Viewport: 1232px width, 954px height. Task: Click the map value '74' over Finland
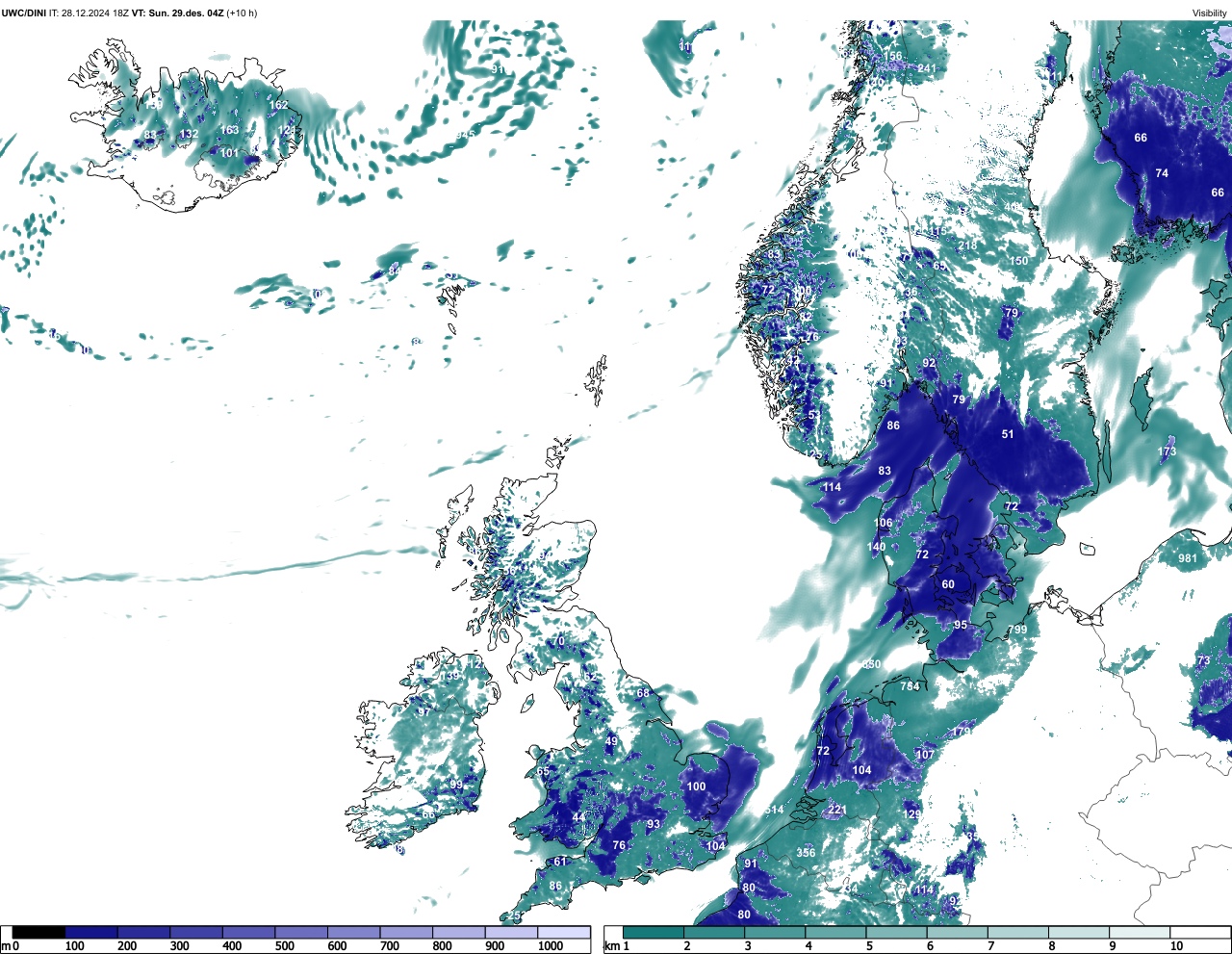click(1162, 173)
